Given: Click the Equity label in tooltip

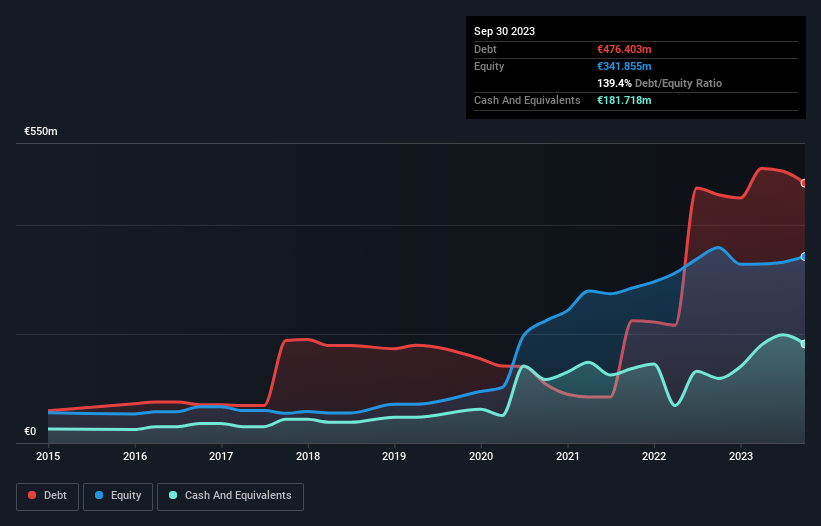Looking at the screenshot, I should (489, 66).
